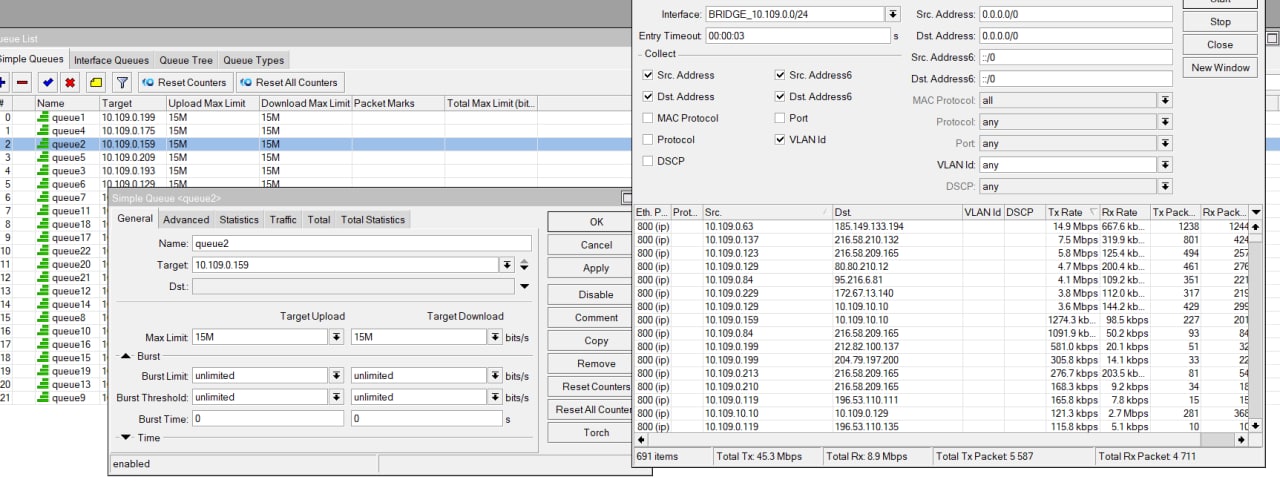Enable Port collect checkbox
Screen dimensions: 1280x491
tap(780, 118)
